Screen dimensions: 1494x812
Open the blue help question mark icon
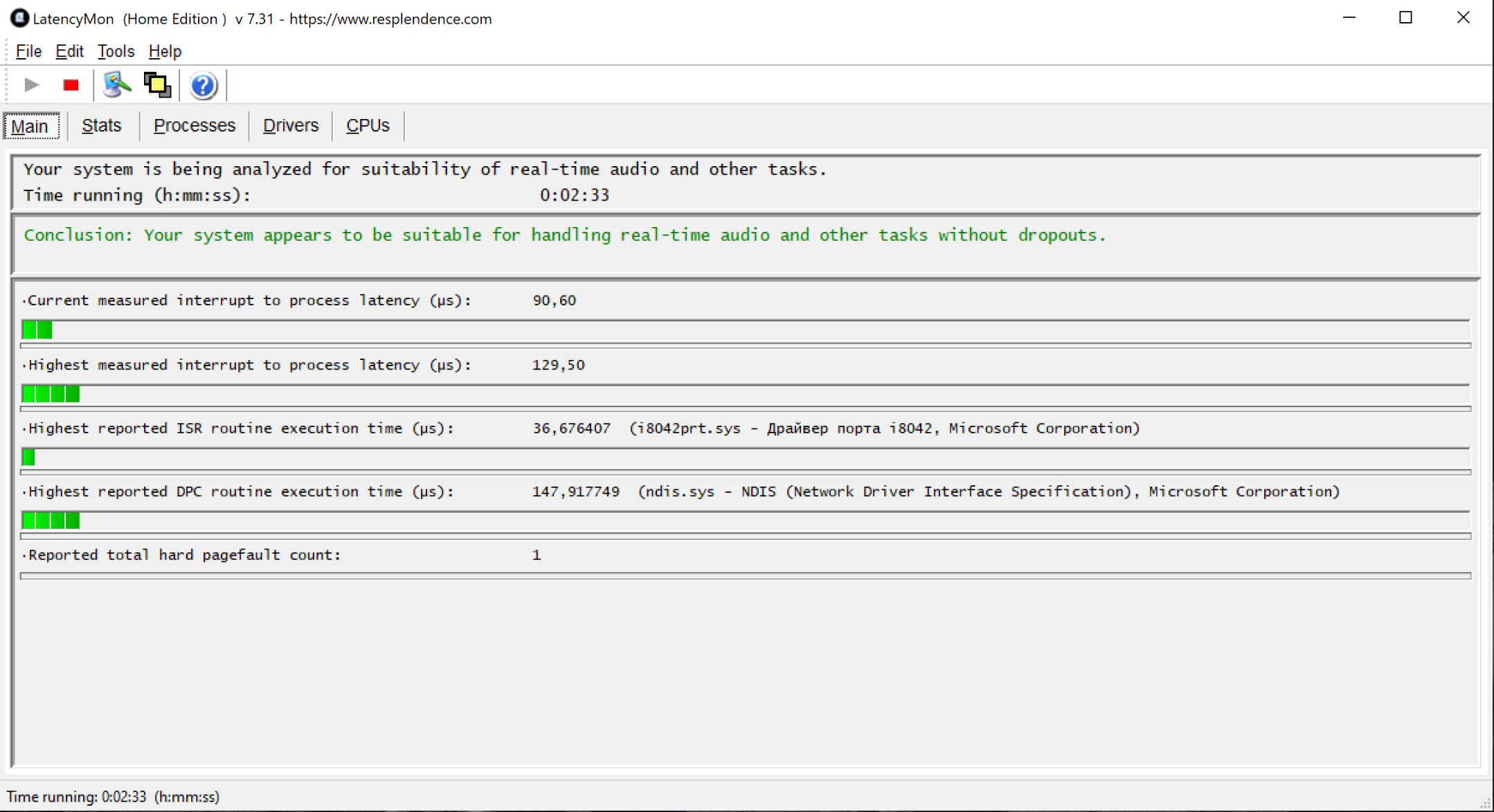[x=203, y=86]
